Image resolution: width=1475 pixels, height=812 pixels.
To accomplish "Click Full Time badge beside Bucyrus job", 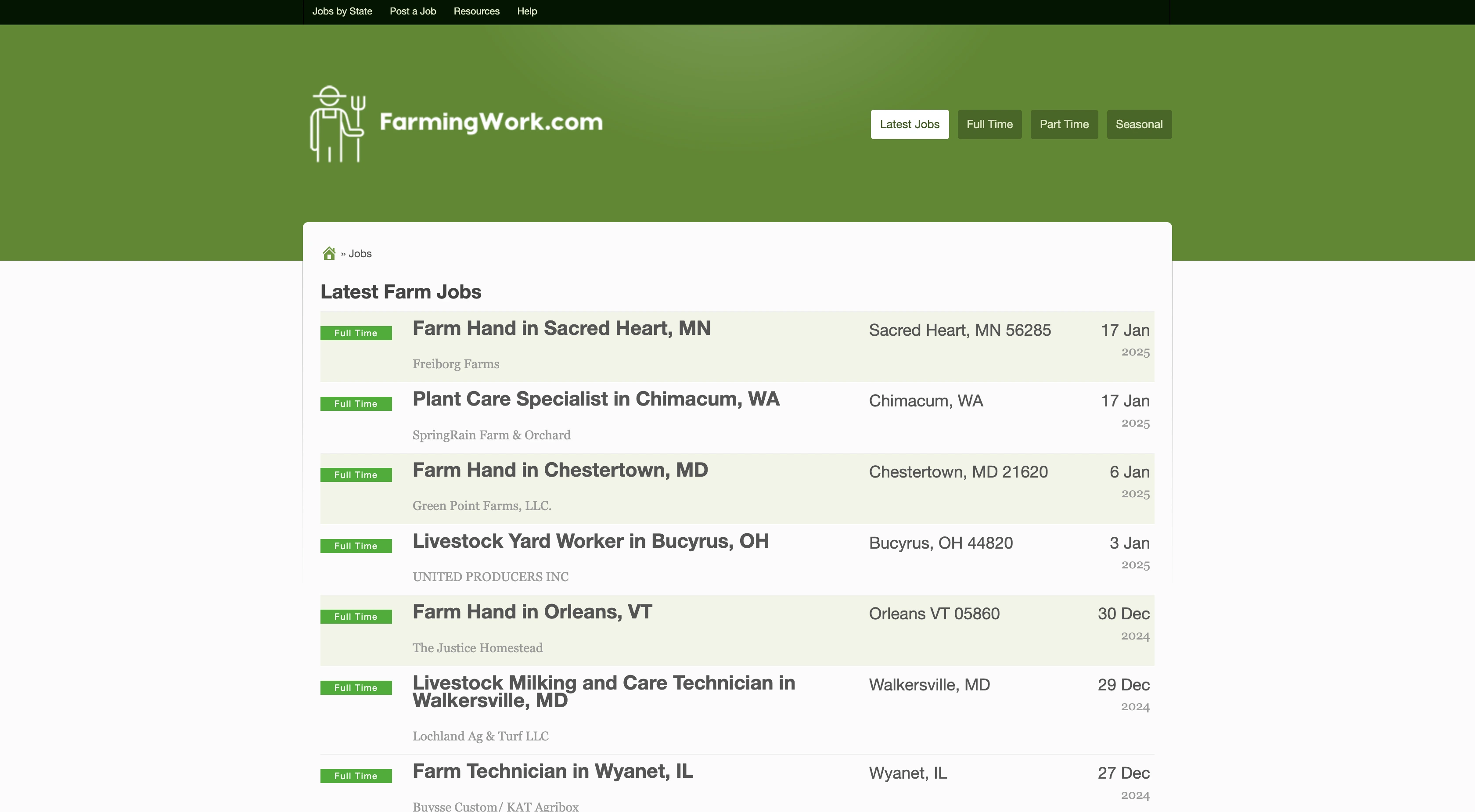I will 356,546.
